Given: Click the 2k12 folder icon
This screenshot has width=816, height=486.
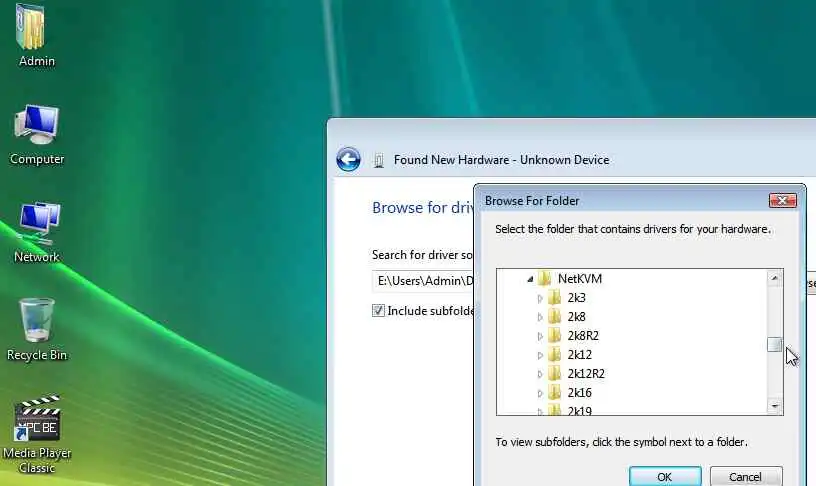Looking at the screenshot, I should [x=555, y=354].
